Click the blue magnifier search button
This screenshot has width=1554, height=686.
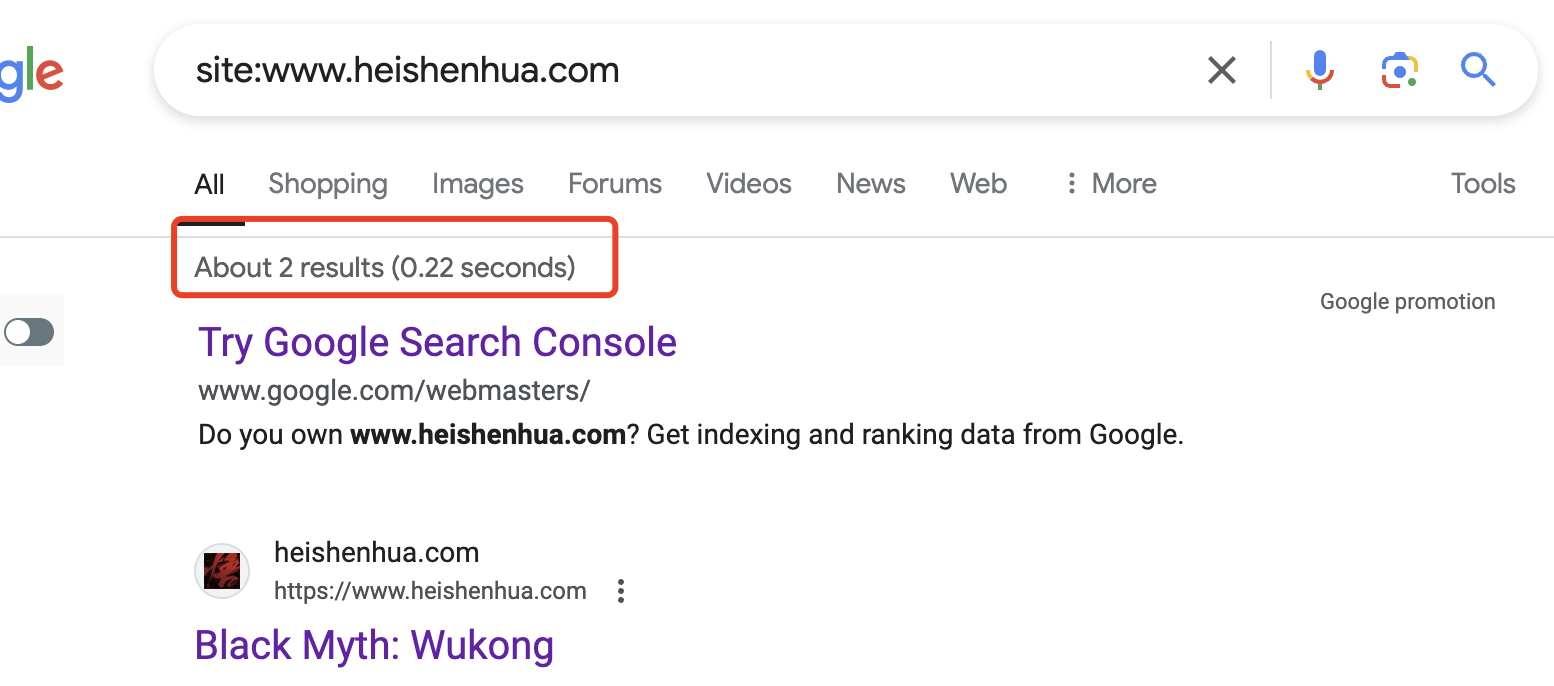1477,70
